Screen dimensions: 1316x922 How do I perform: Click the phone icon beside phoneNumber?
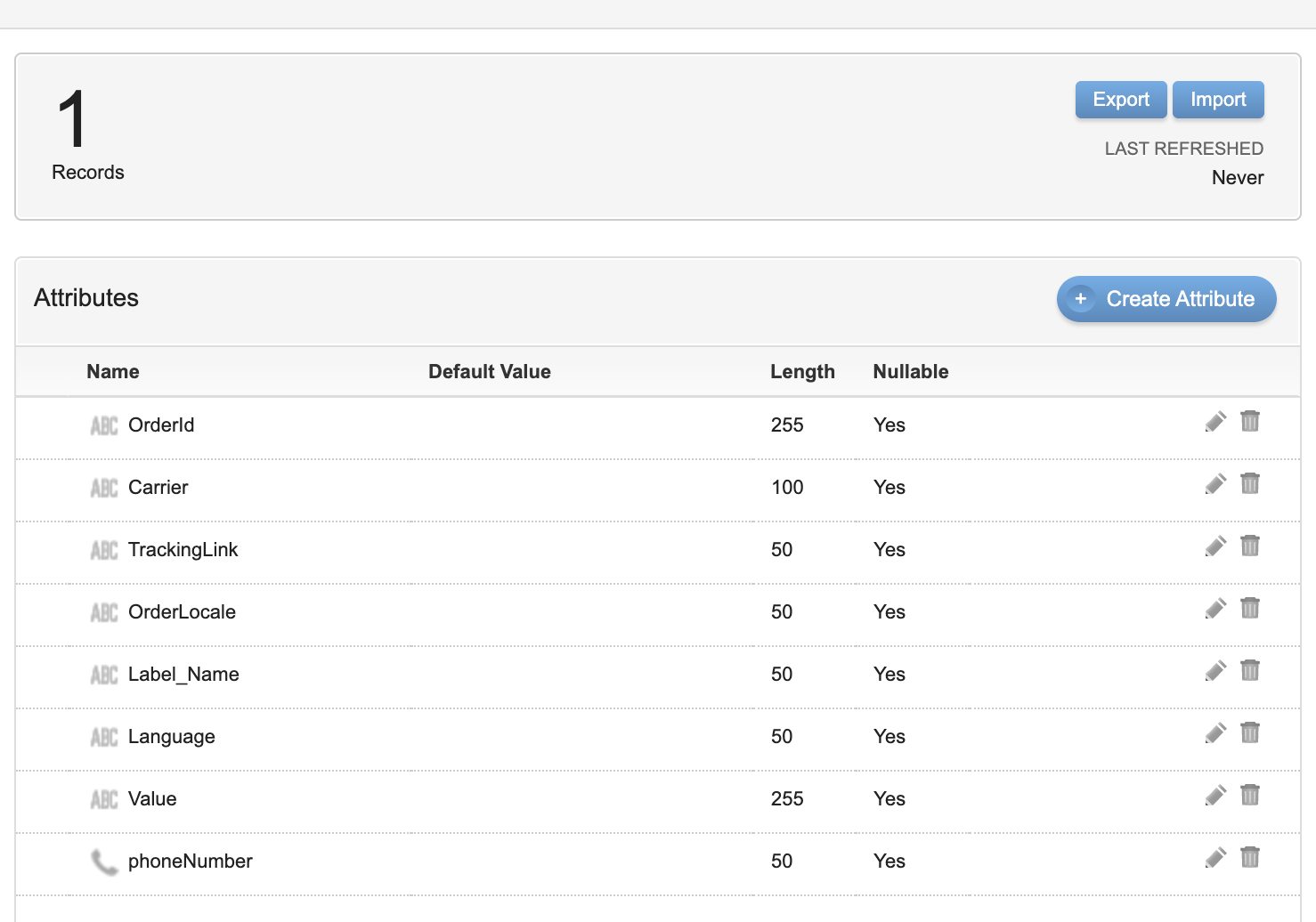point(104,862)
